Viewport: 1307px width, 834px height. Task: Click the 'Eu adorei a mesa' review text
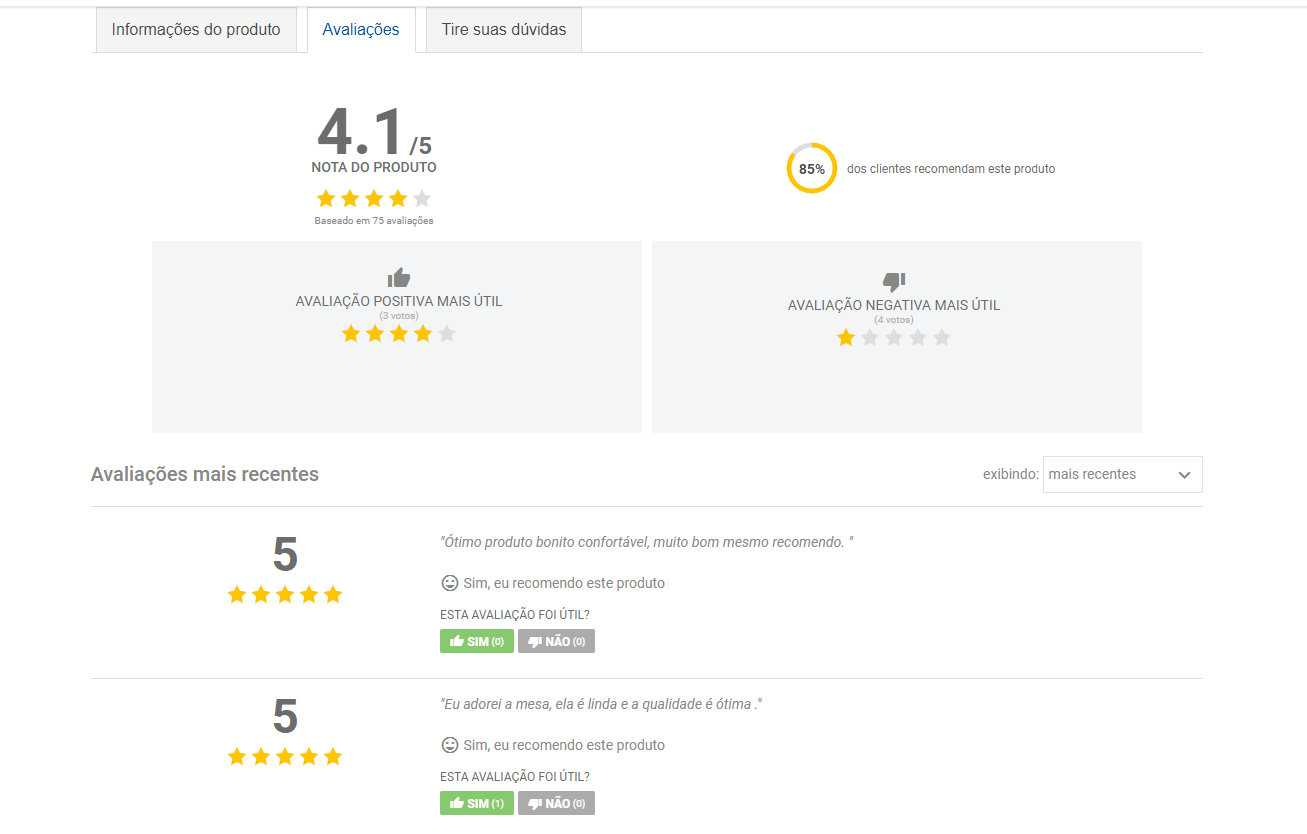pyautogui.click(x=600, y=704)
